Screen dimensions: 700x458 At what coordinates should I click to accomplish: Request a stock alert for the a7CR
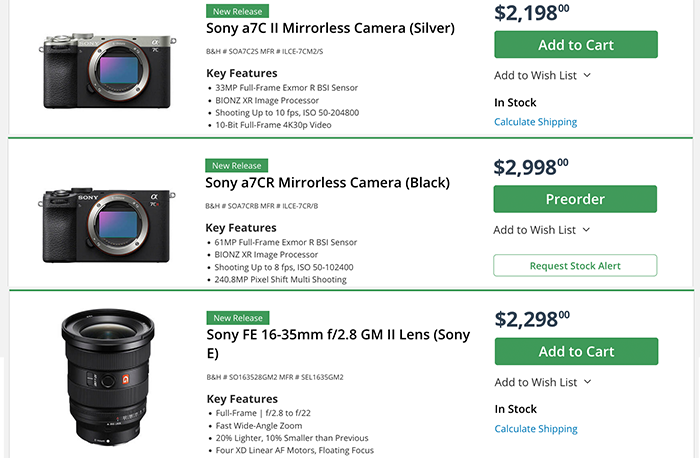[575, 265]
